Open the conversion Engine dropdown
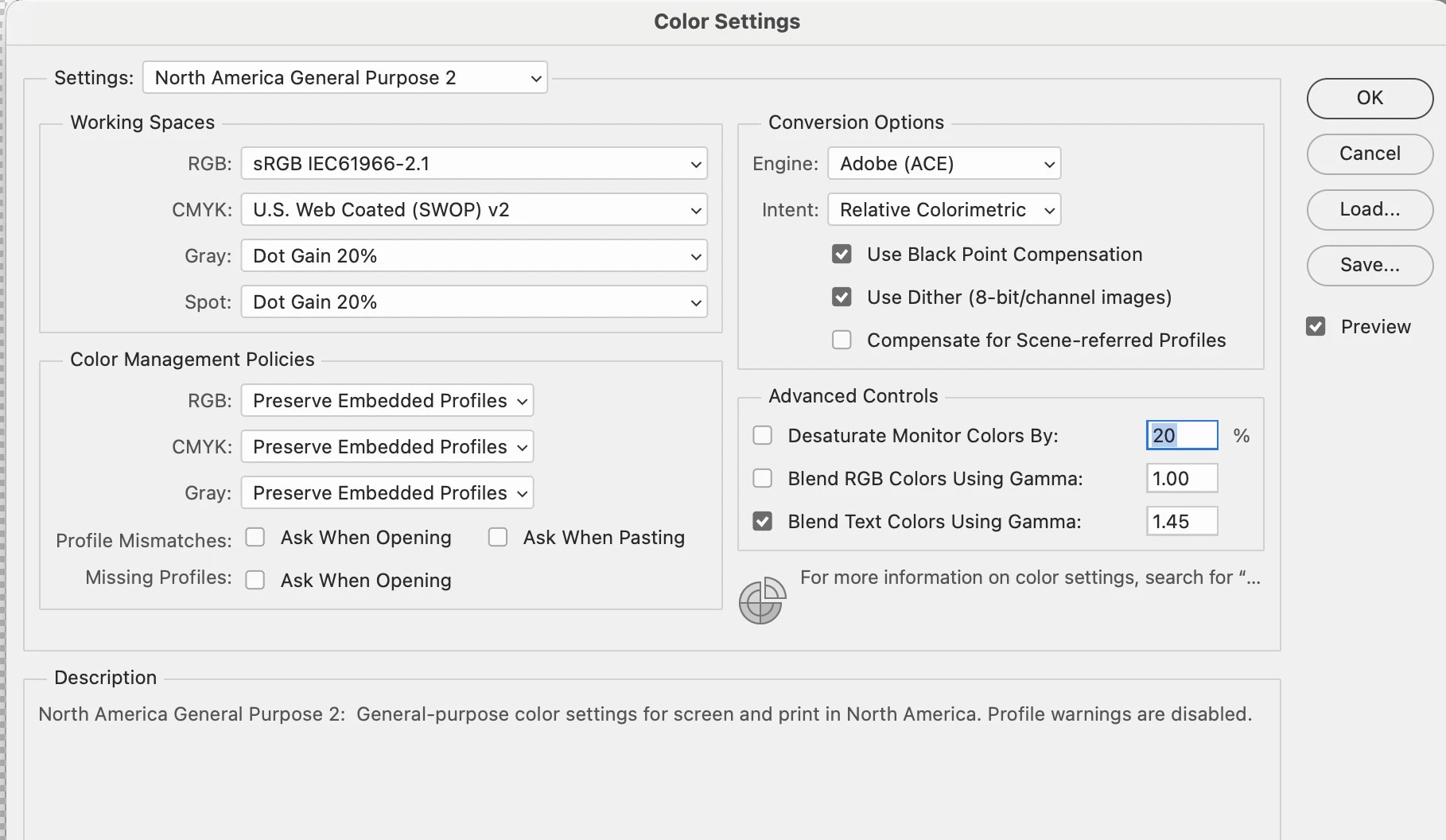 944,164
